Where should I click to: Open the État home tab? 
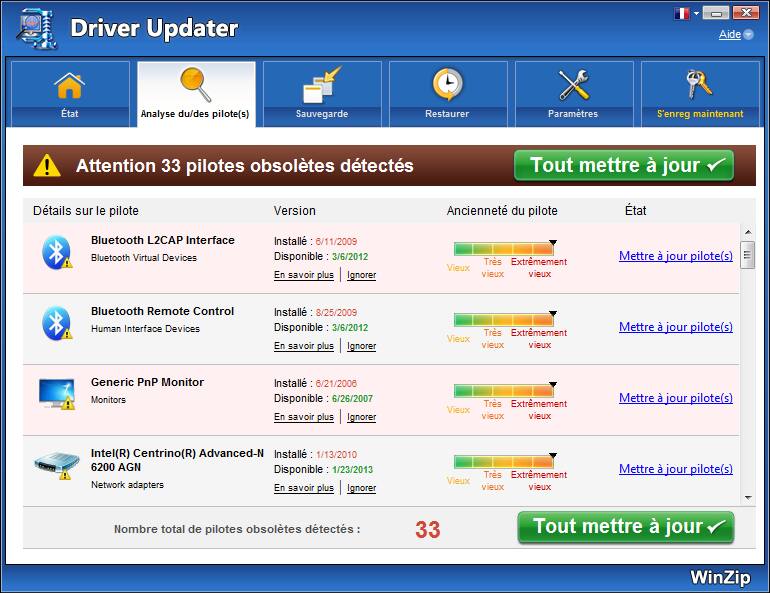click(x=69, y=94)
